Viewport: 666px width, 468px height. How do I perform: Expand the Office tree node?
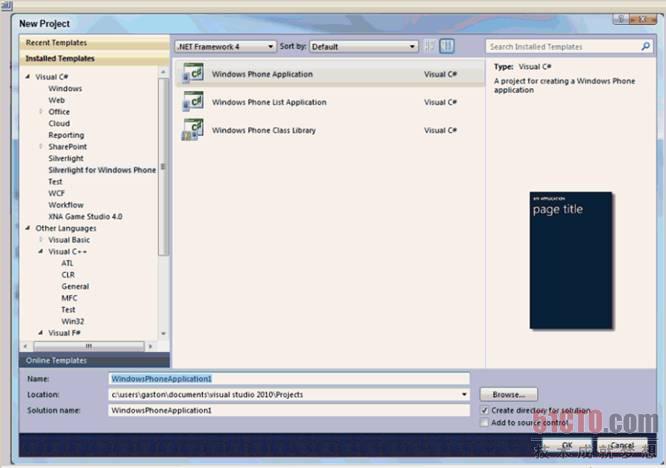point(41,112)
